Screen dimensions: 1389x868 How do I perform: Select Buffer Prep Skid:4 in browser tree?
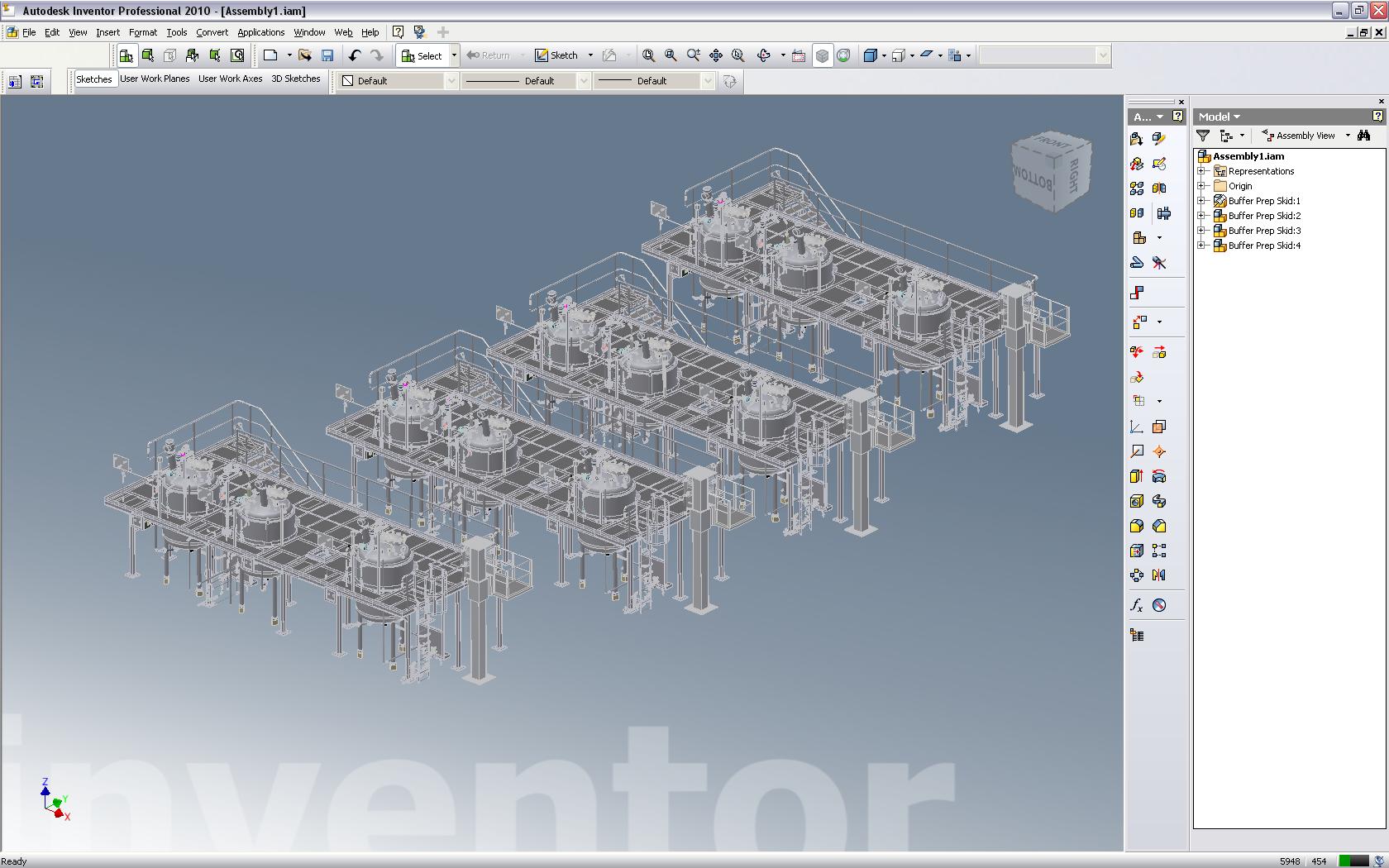point(1264,246)
